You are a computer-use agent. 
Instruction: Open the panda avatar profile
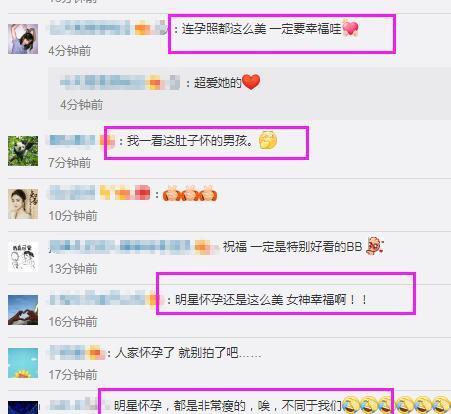pyautogui.click(x=23, y=151)
